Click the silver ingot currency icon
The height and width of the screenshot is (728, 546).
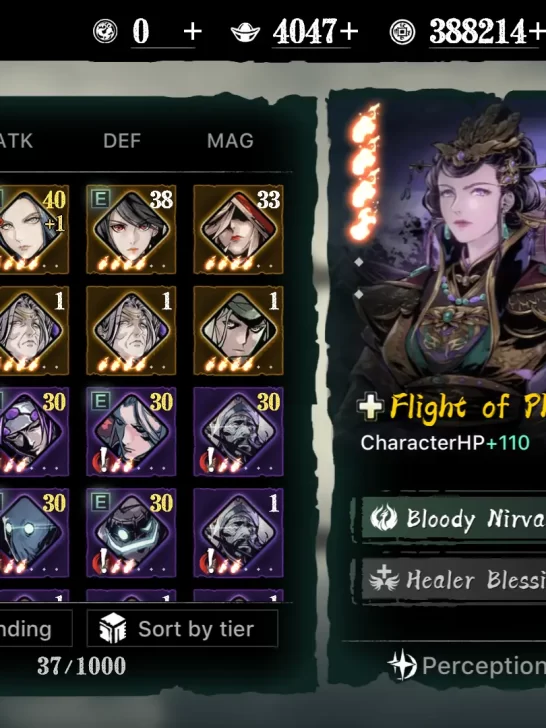coord(245,32)
